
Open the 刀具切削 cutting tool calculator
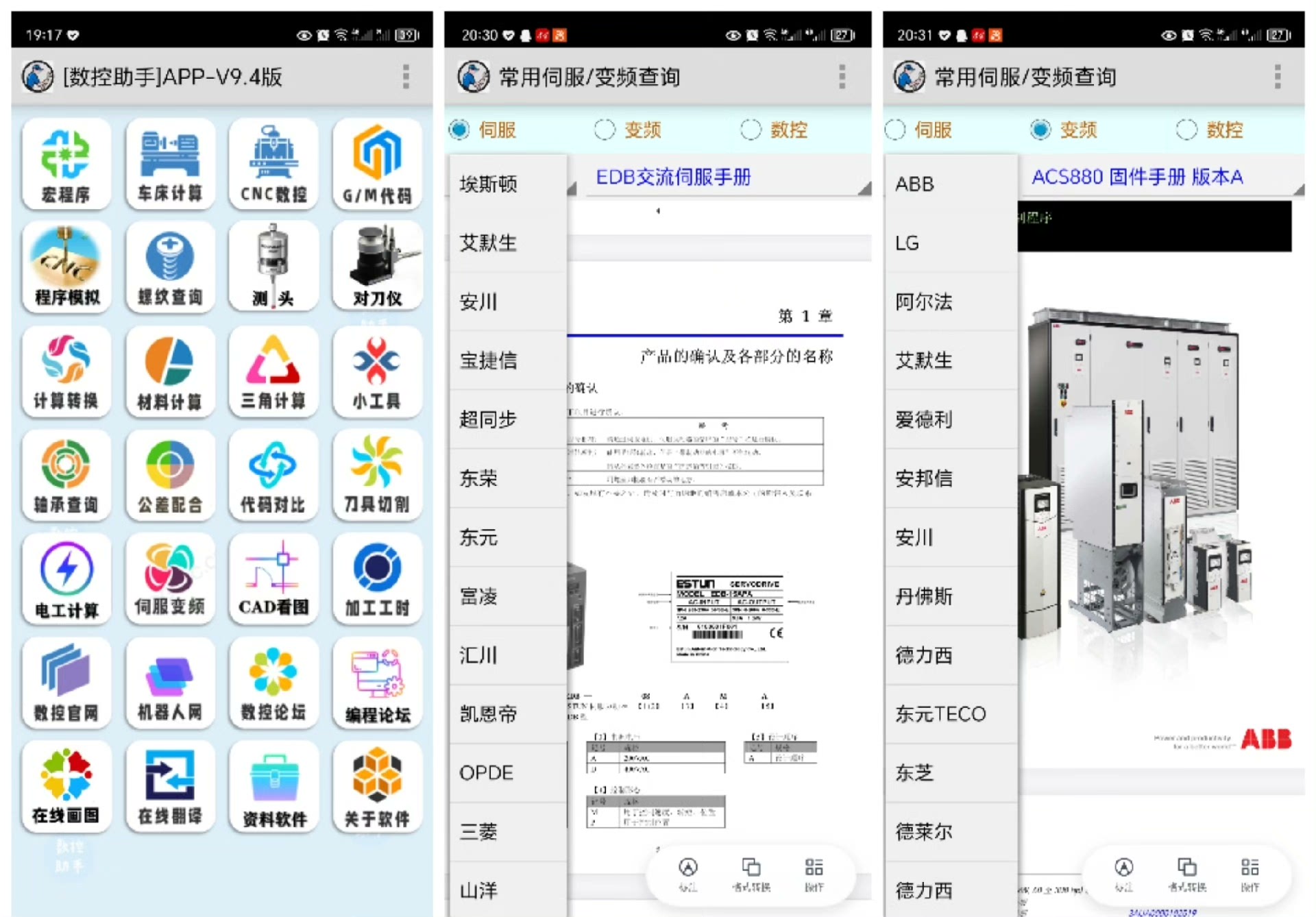point(376,476)
